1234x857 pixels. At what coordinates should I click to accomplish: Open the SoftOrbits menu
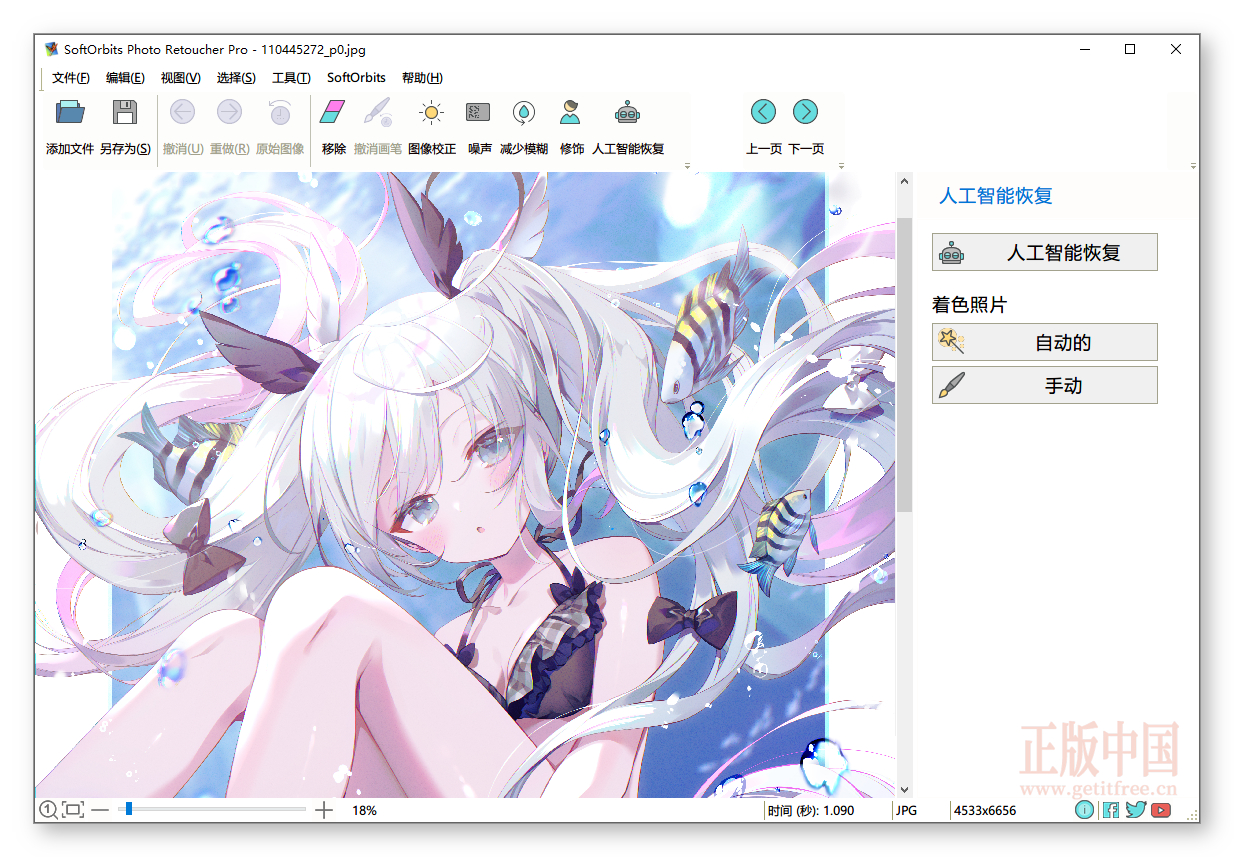tap(356, 78)
